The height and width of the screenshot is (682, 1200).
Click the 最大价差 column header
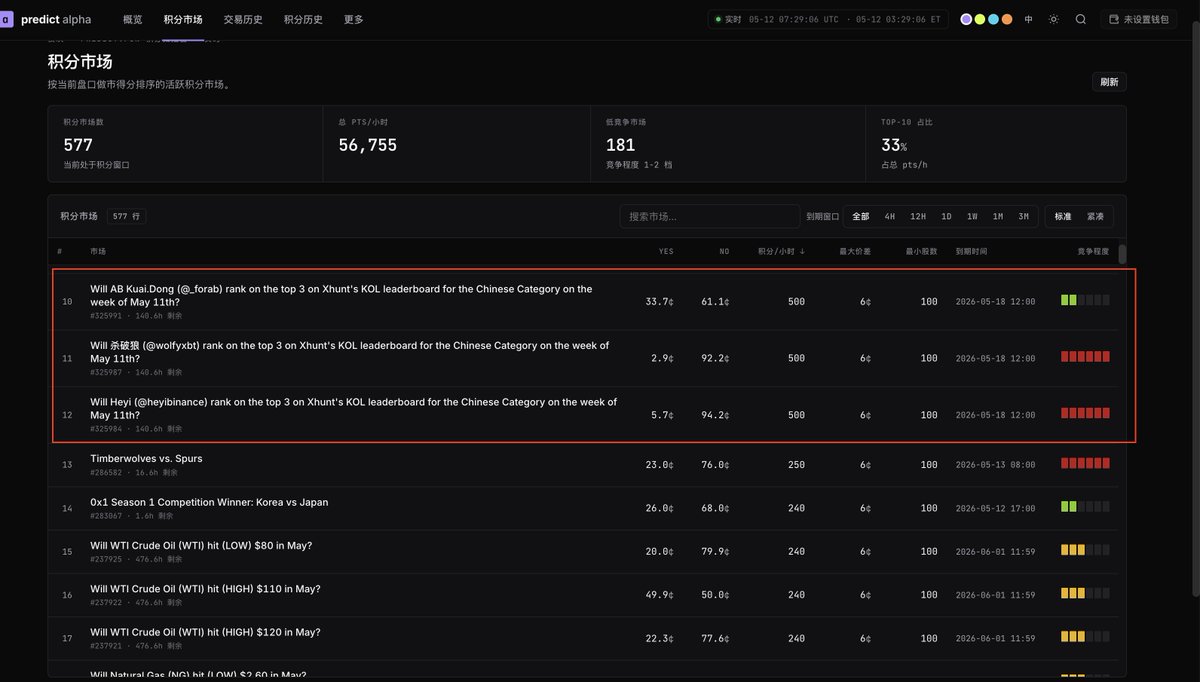tap(855, 251)
